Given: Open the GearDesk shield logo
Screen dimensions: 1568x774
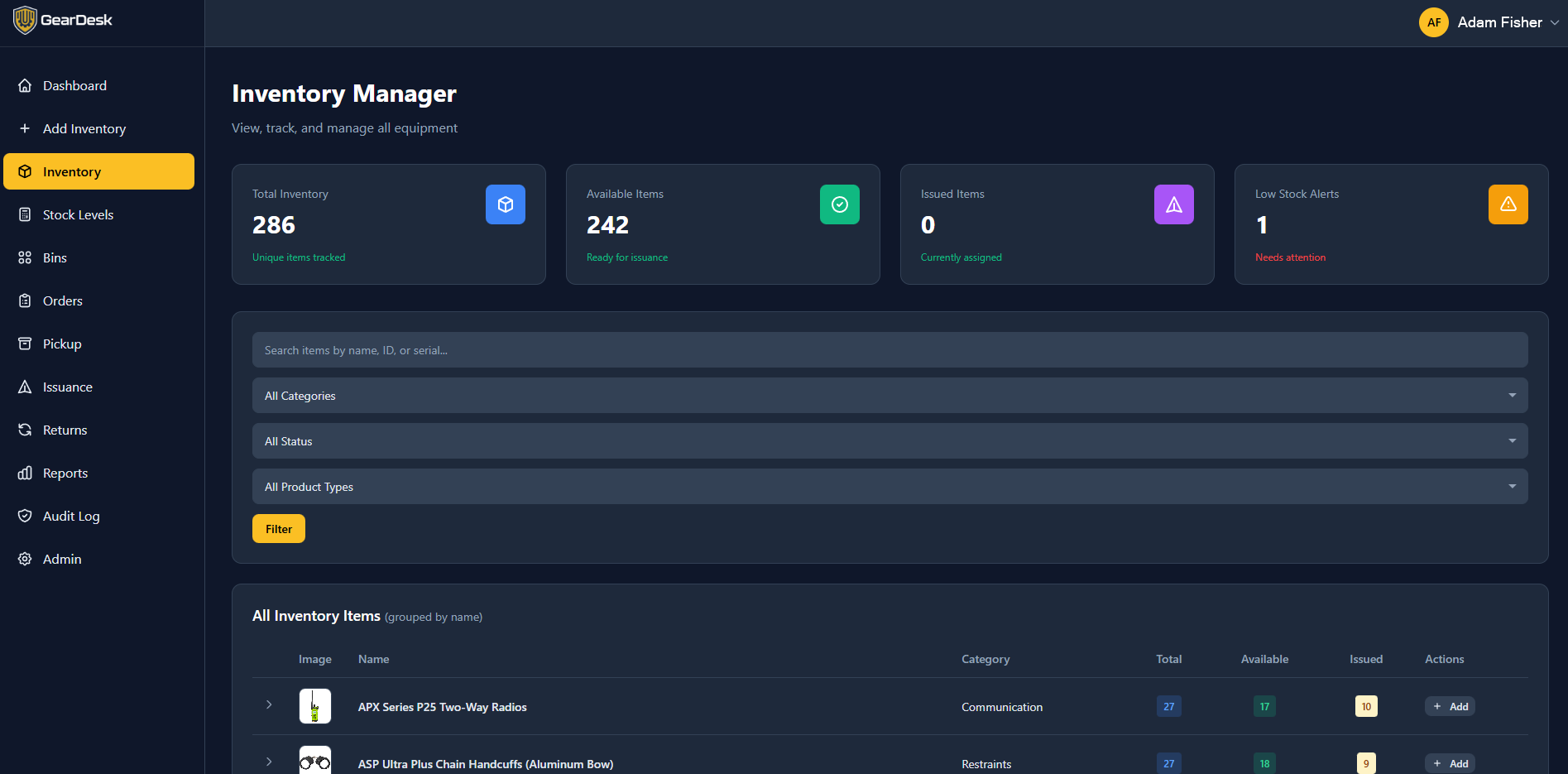Looking at the screenshot, I should [x=25, y=19].
